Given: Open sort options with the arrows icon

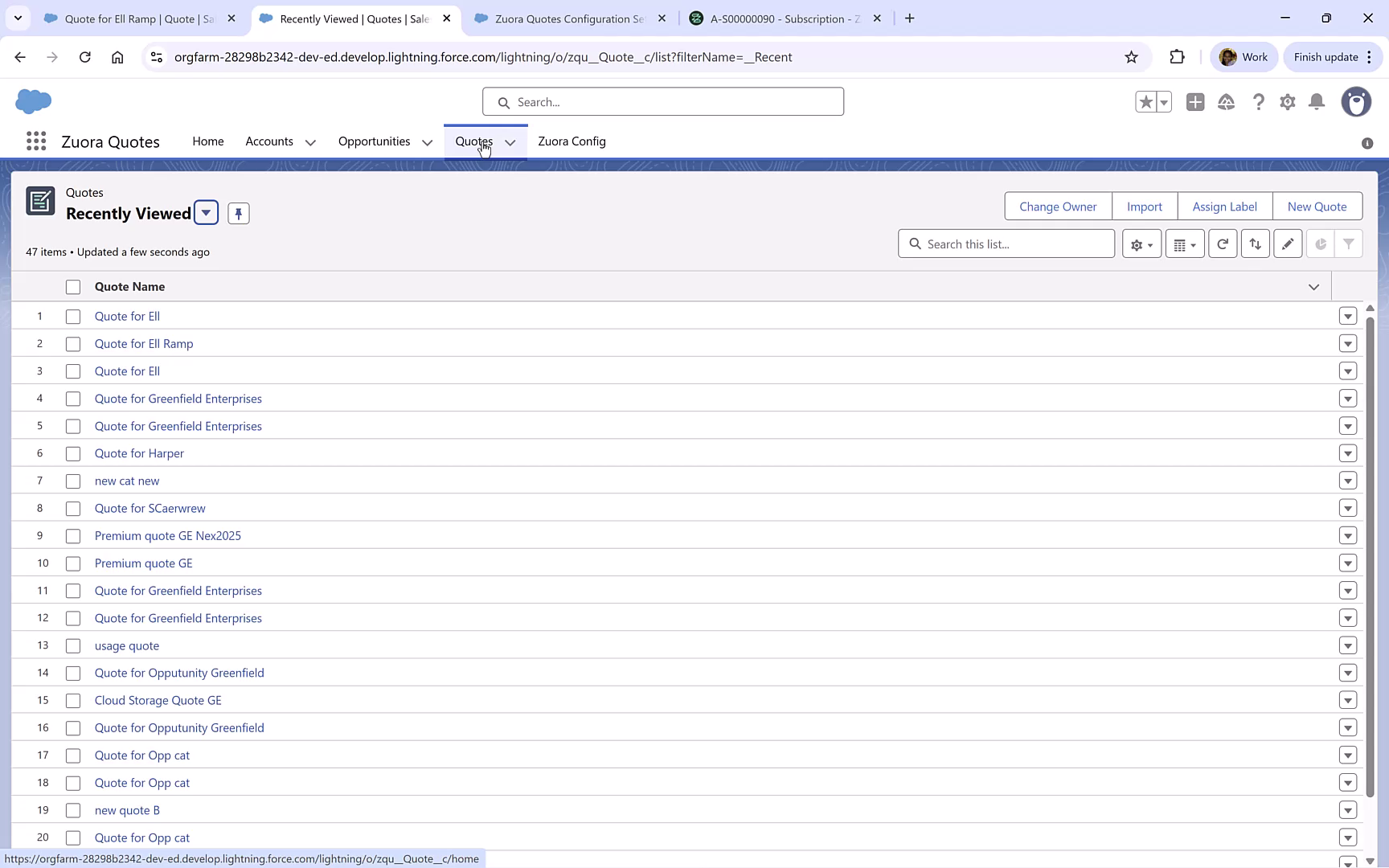Looking at the screenshot, I should tap(1255, 244).
